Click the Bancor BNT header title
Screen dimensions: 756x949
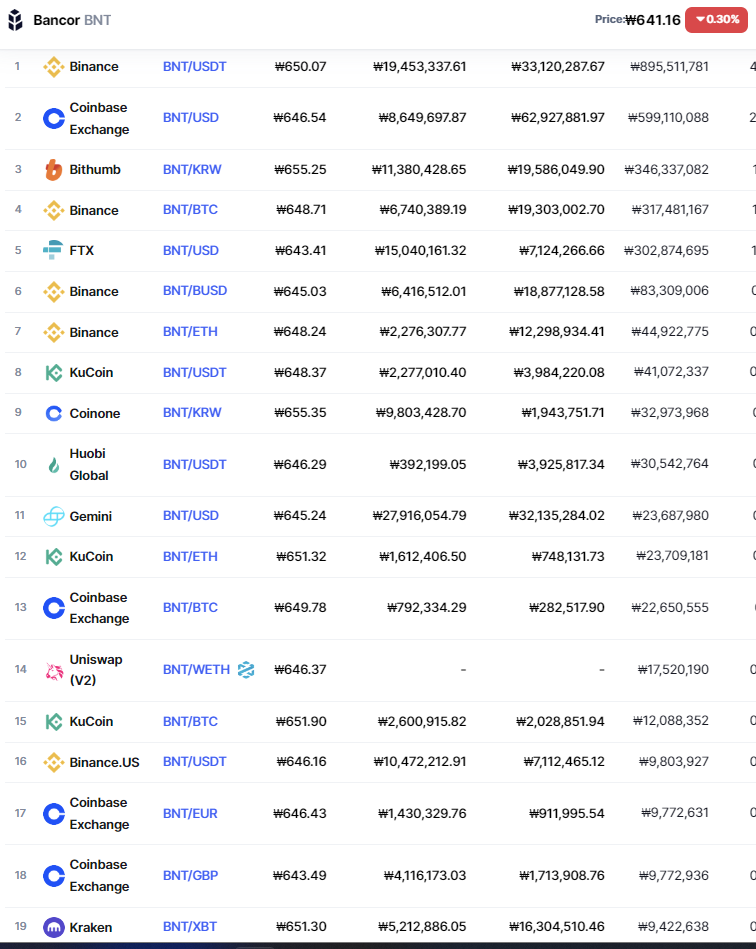(x=72, y=20)
